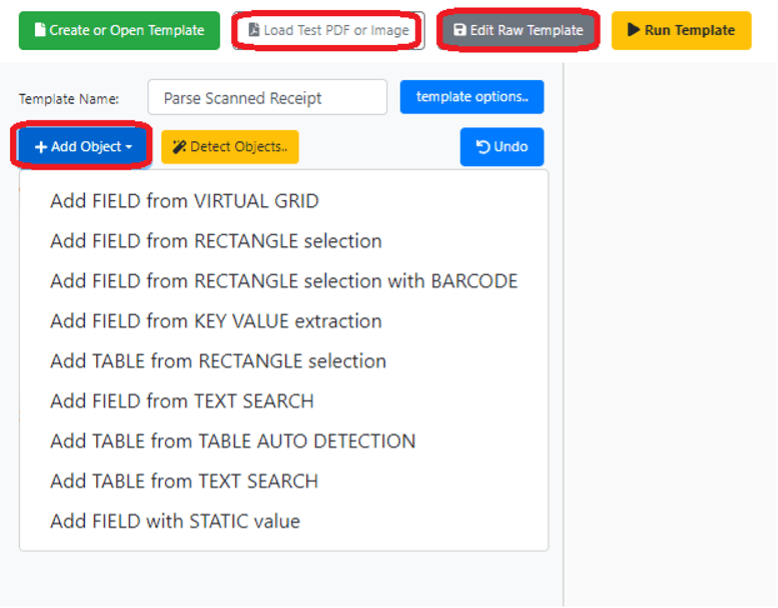This screenshot has height=608, width=778.
Task: Open the template options button
Action: [472, 97]
